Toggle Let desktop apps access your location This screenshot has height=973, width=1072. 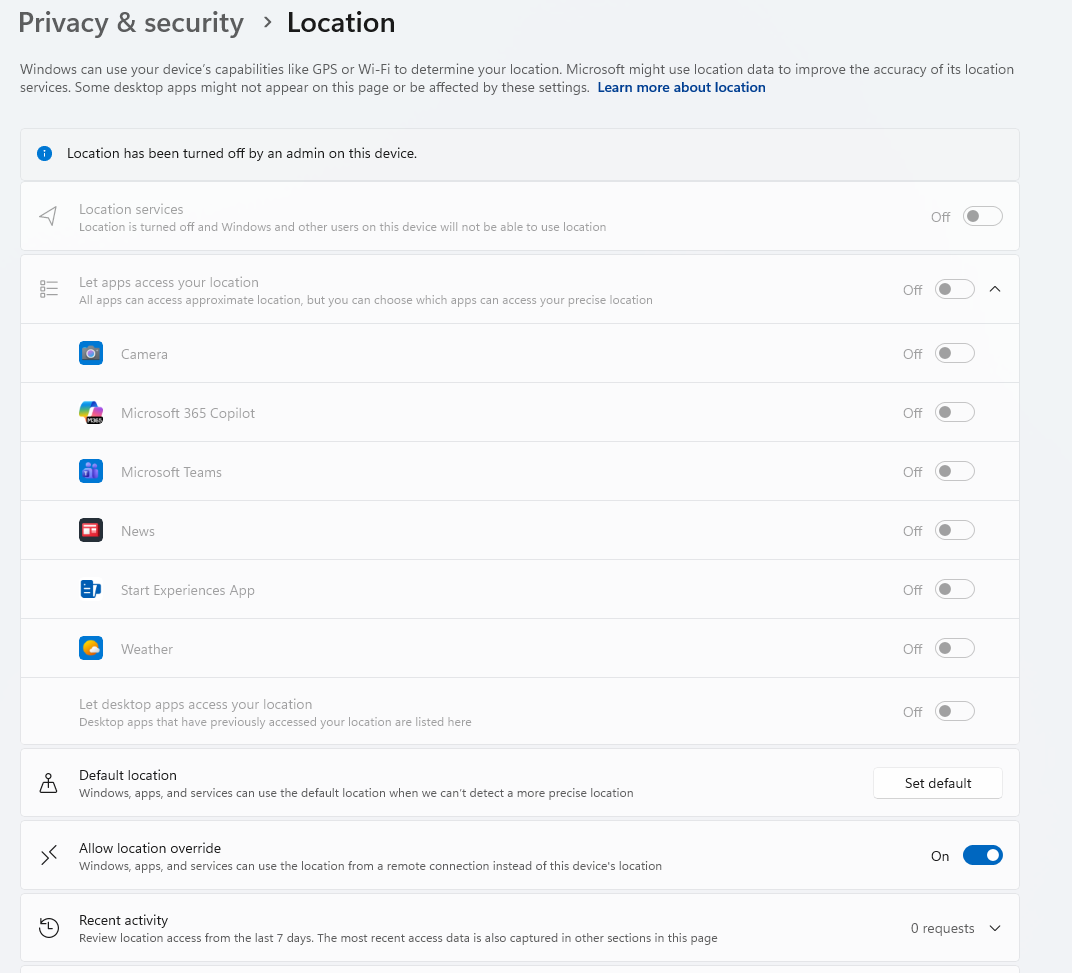(954, 711)
